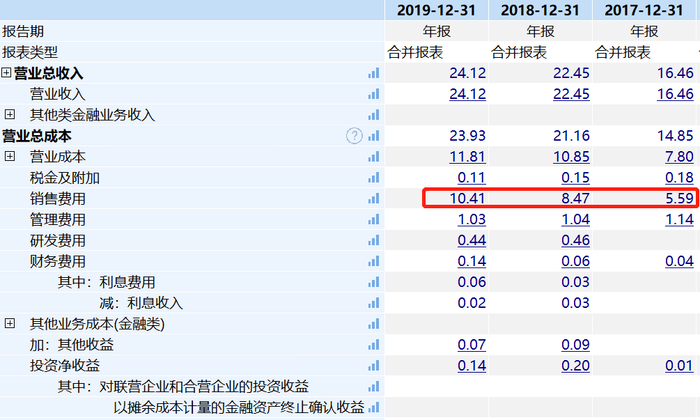The image size is (700, 420).
Task: Open chart icon for 营业成本 row
Action: pos(374,157)
